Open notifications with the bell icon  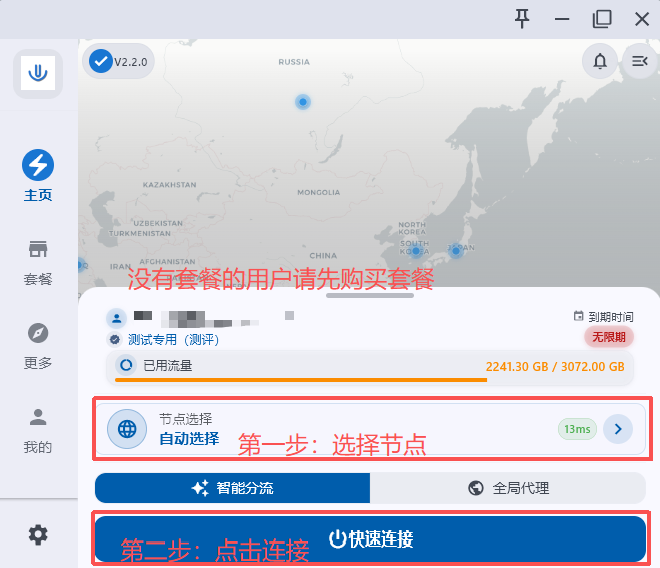600,61
